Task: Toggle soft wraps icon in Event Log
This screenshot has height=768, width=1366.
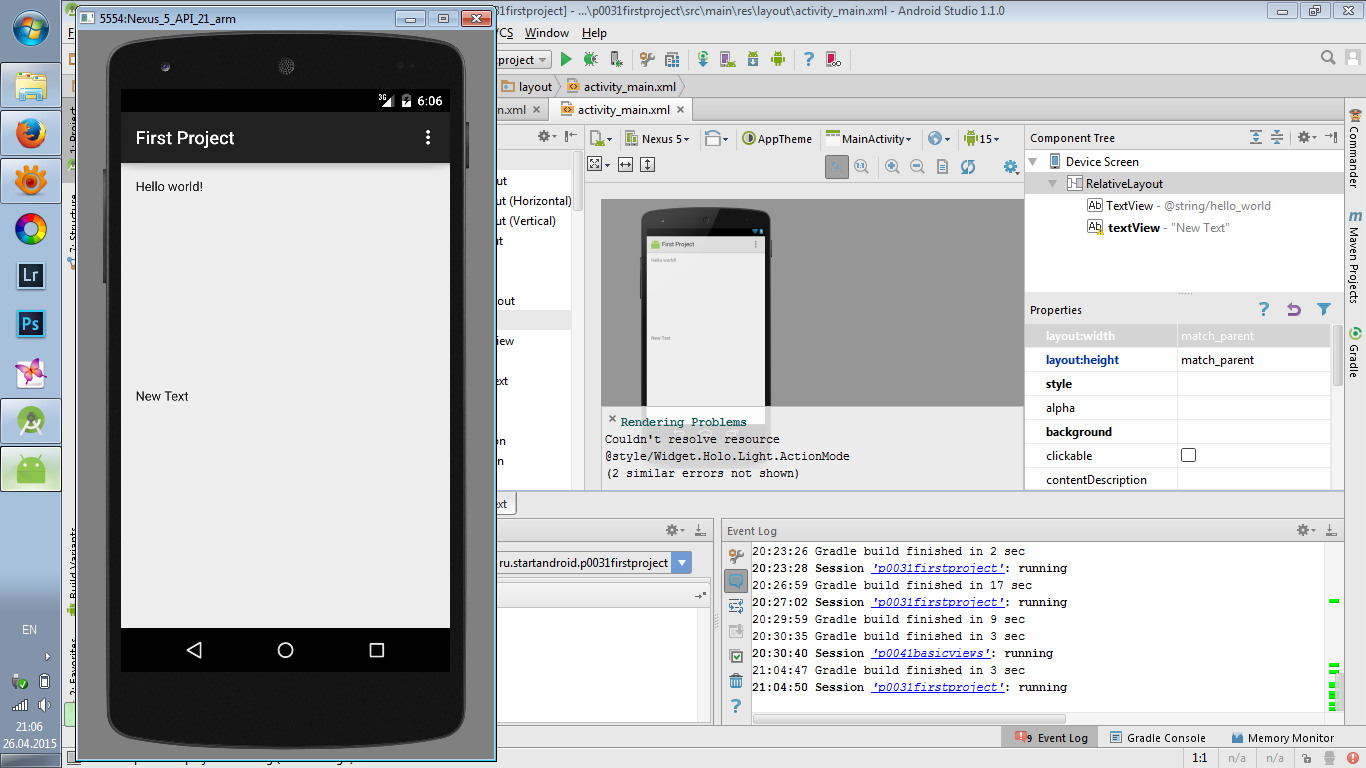Action: click(x=736, y=606)
